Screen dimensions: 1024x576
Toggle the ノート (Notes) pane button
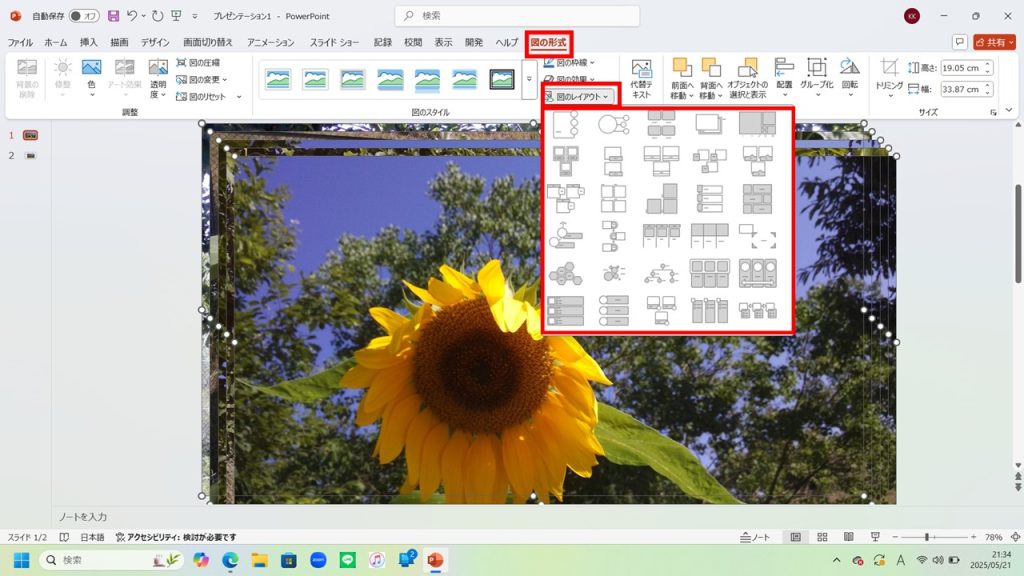(x=760, y=537)
